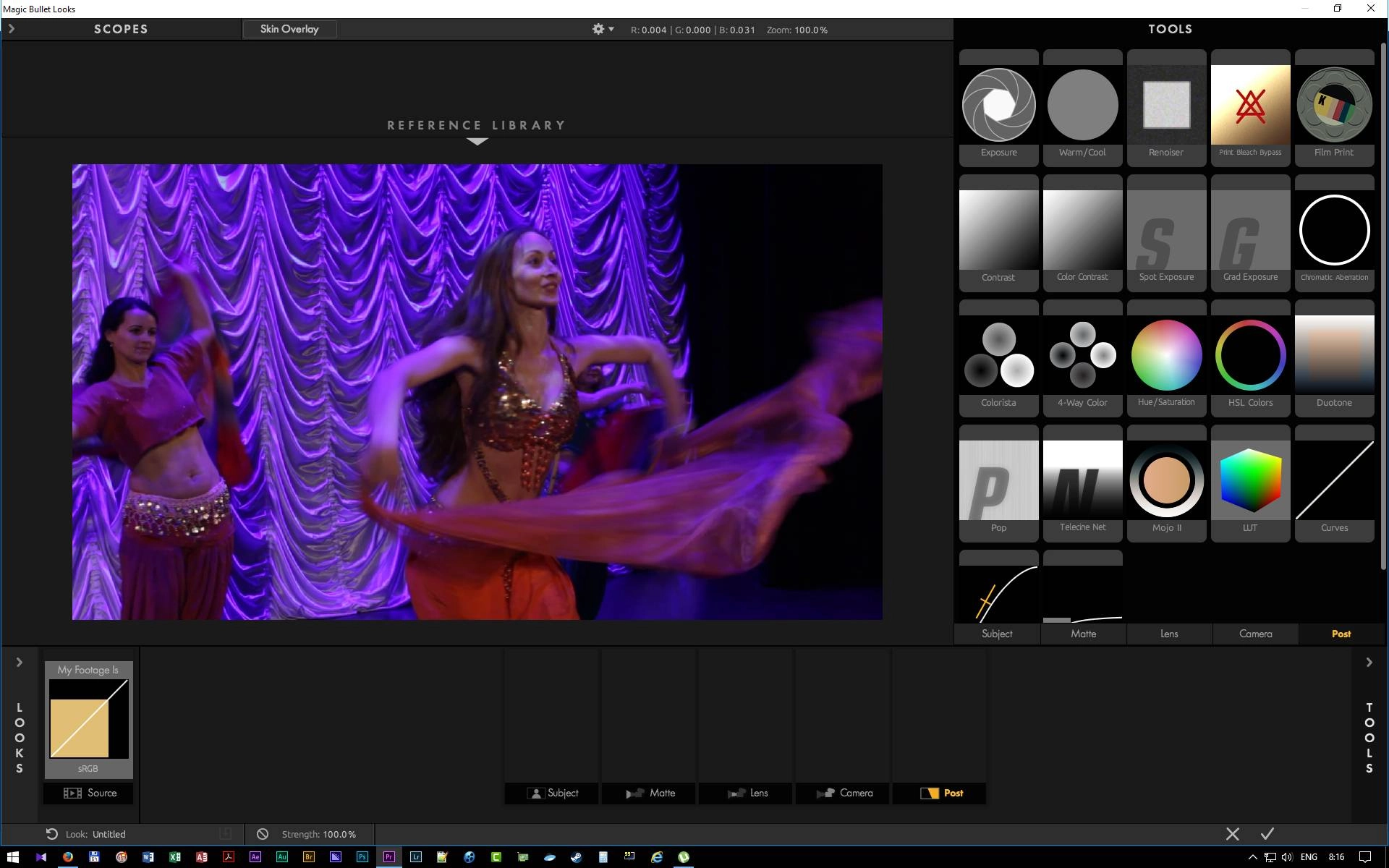Select the Source stage in the chain
The height and width of the screenshot is (868, 1389).
click(89, 793)
